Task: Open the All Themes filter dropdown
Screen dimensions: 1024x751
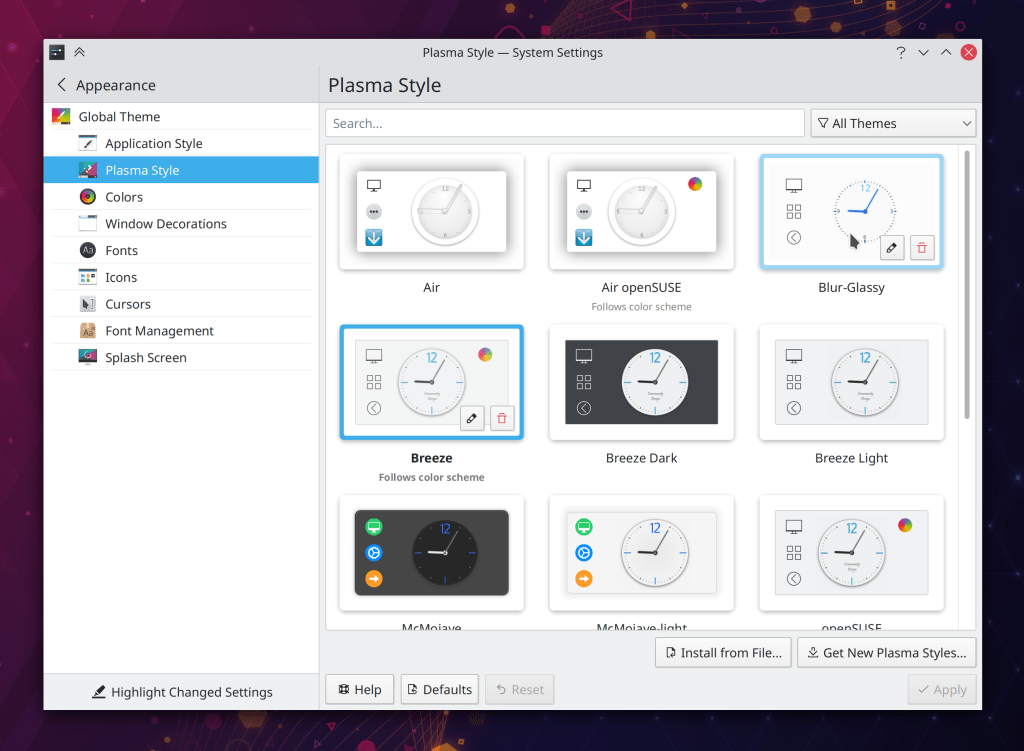Action: [893, 123]
